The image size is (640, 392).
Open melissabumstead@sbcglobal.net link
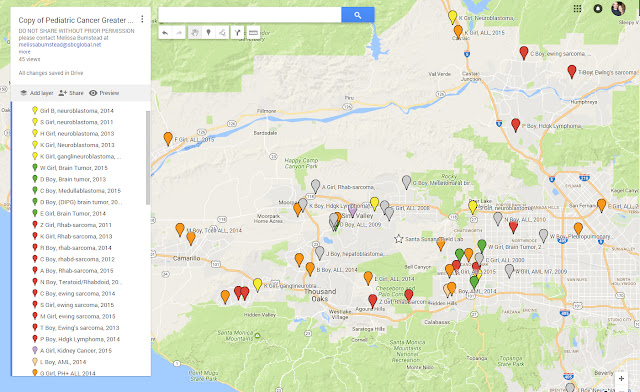pos(60,45)
